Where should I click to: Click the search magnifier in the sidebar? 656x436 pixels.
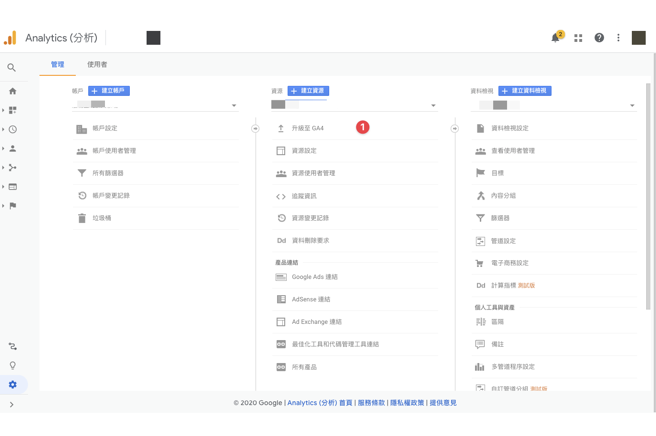coord(12,67)
